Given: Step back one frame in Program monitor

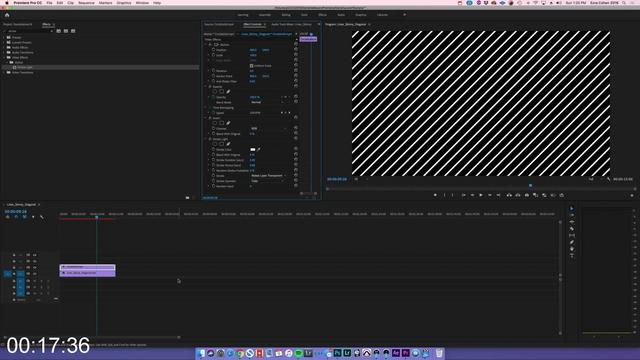Looking at the screenshot, I should pos(472,196).
